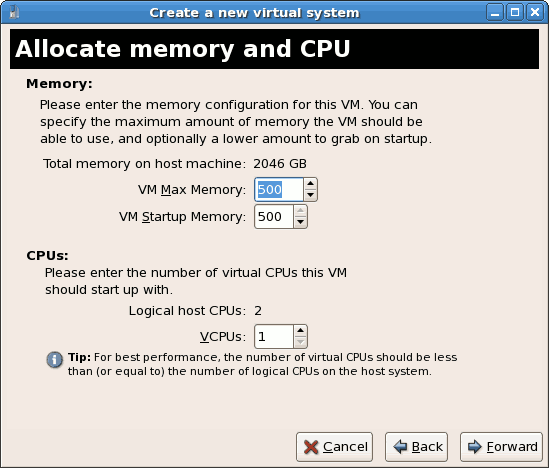Click the right arrow icon on Forward
The height and width of the screenshot is (468, 549).
coord(475,447)
